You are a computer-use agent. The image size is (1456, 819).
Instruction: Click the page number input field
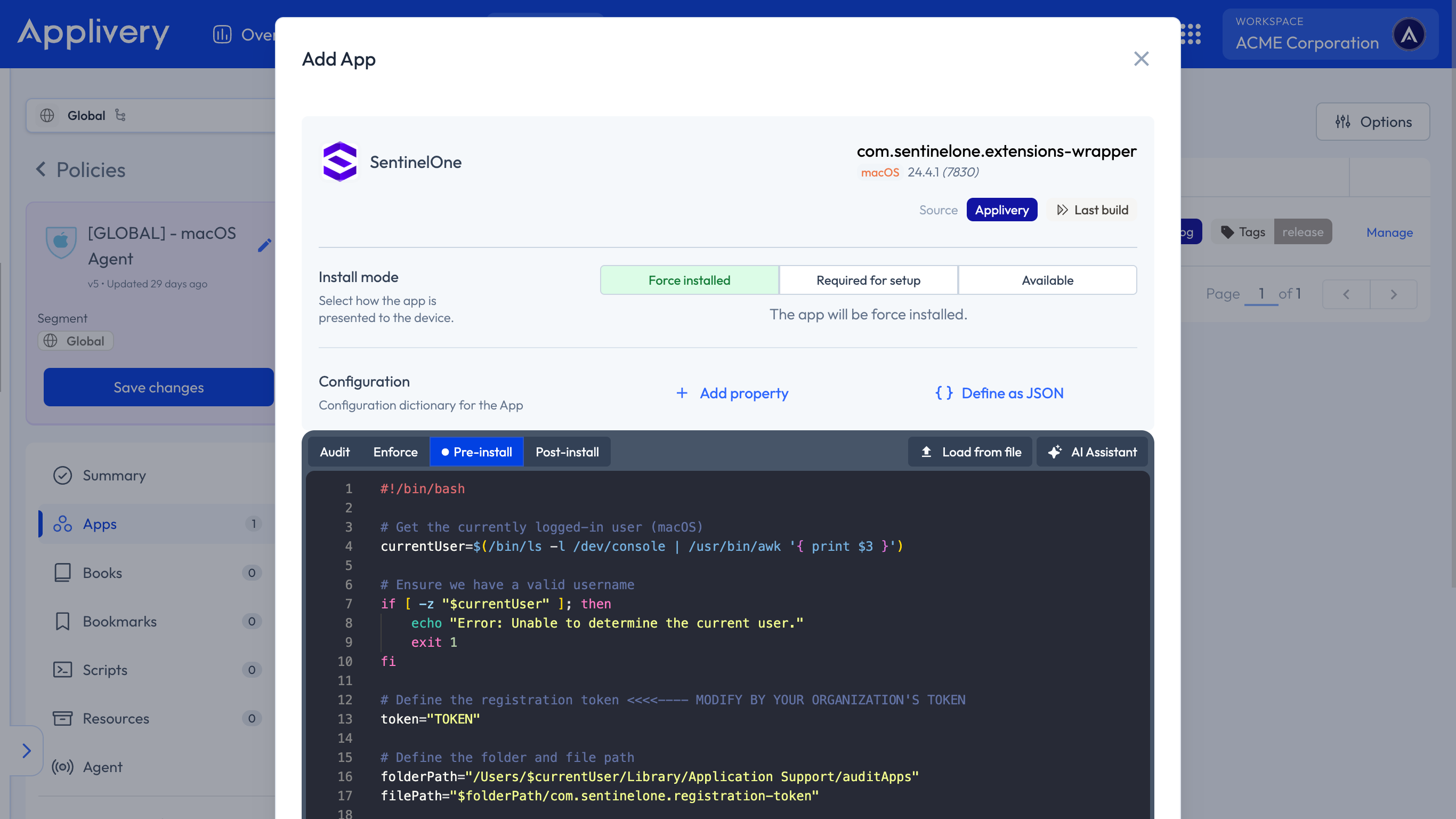[1261, 294]
